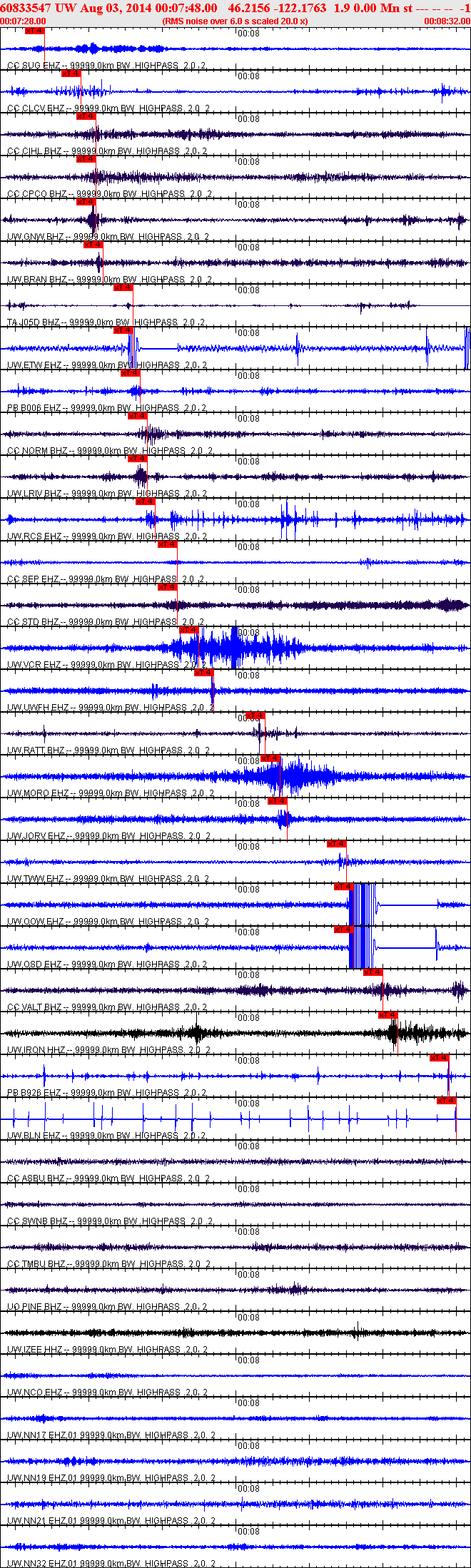
Task: Click the clipped OOW waveform burst
Action: (362, 905)
